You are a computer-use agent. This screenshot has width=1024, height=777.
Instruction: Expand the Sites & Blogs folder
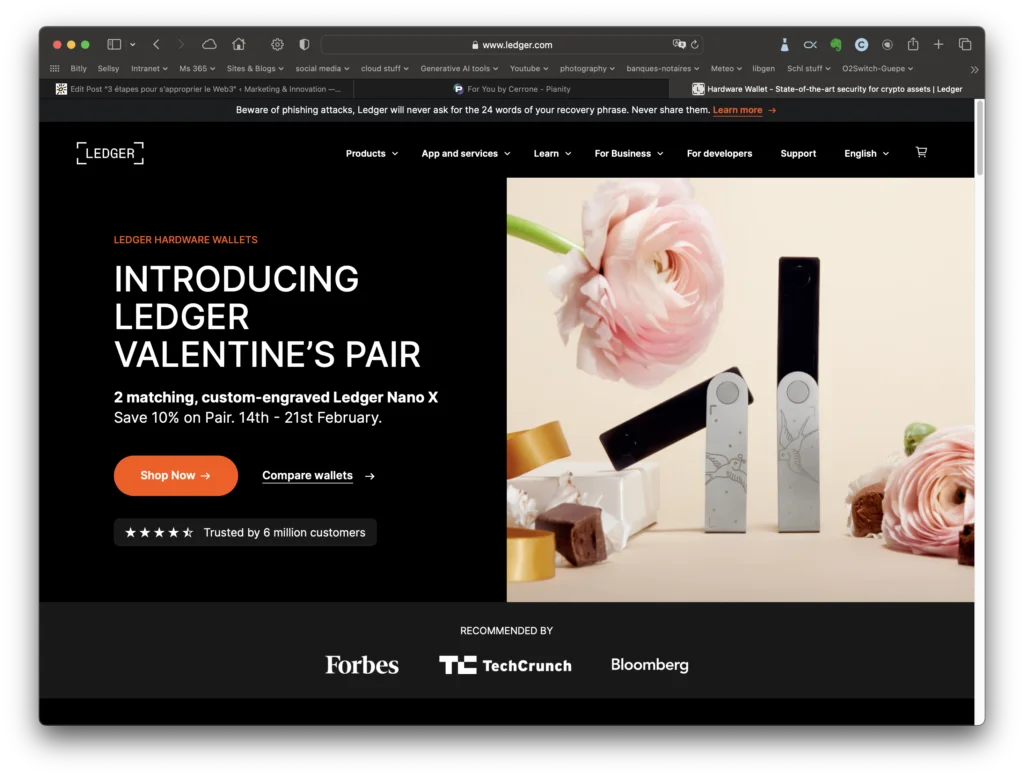click(x=255, y=69)
